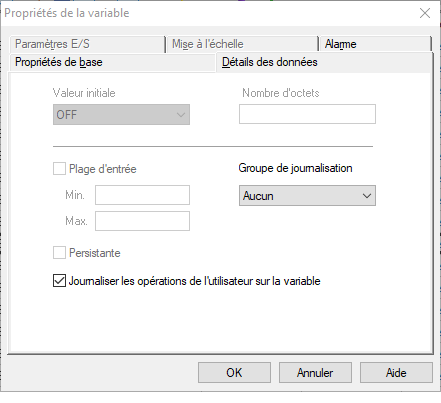The width and height of the screenshot is (441, 403).
Task: Confirm with the OK button
Action: [234, 373]
